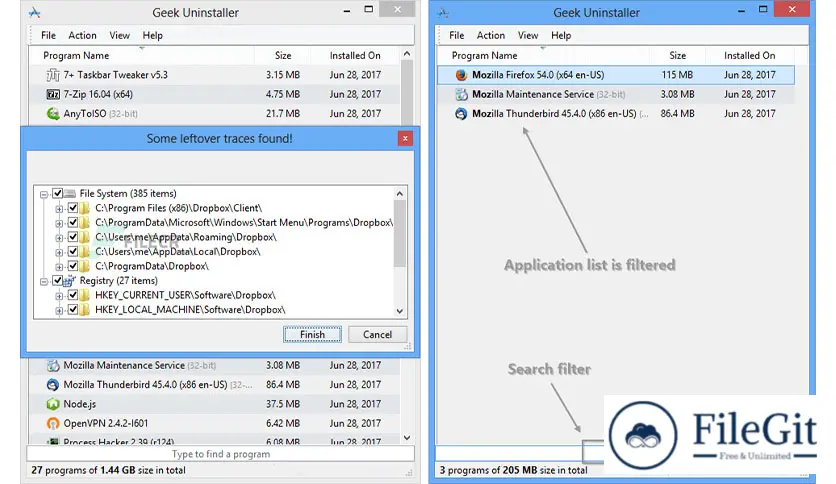Select the Mozilla Firefox 54.0 row
Screen dimensions: 836x484
616,75
